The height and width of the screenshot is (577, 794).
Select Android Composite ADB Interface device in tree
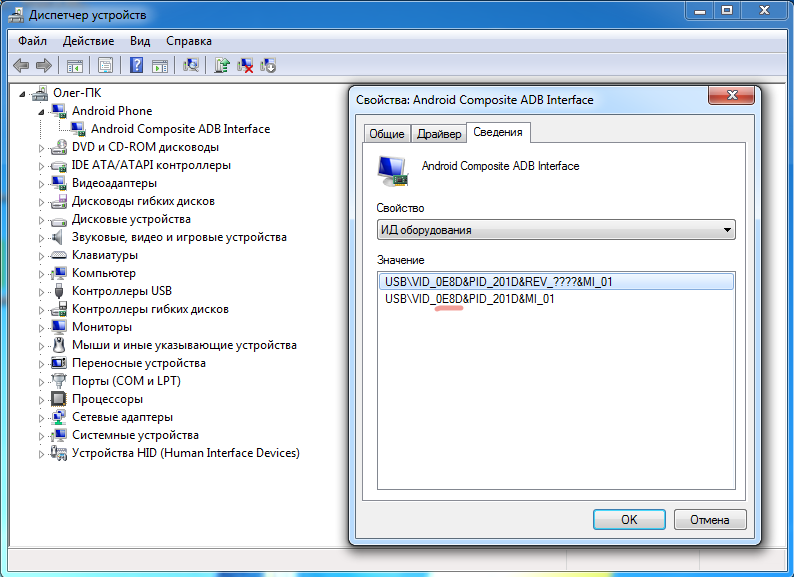(x=180, y=129)
